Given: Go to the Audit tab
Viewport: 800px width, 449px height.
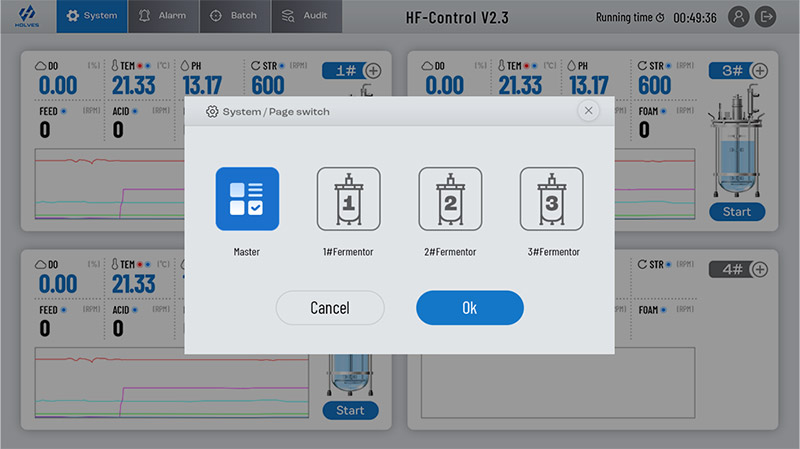Looking at the screenshot, I should pos(305,16).
